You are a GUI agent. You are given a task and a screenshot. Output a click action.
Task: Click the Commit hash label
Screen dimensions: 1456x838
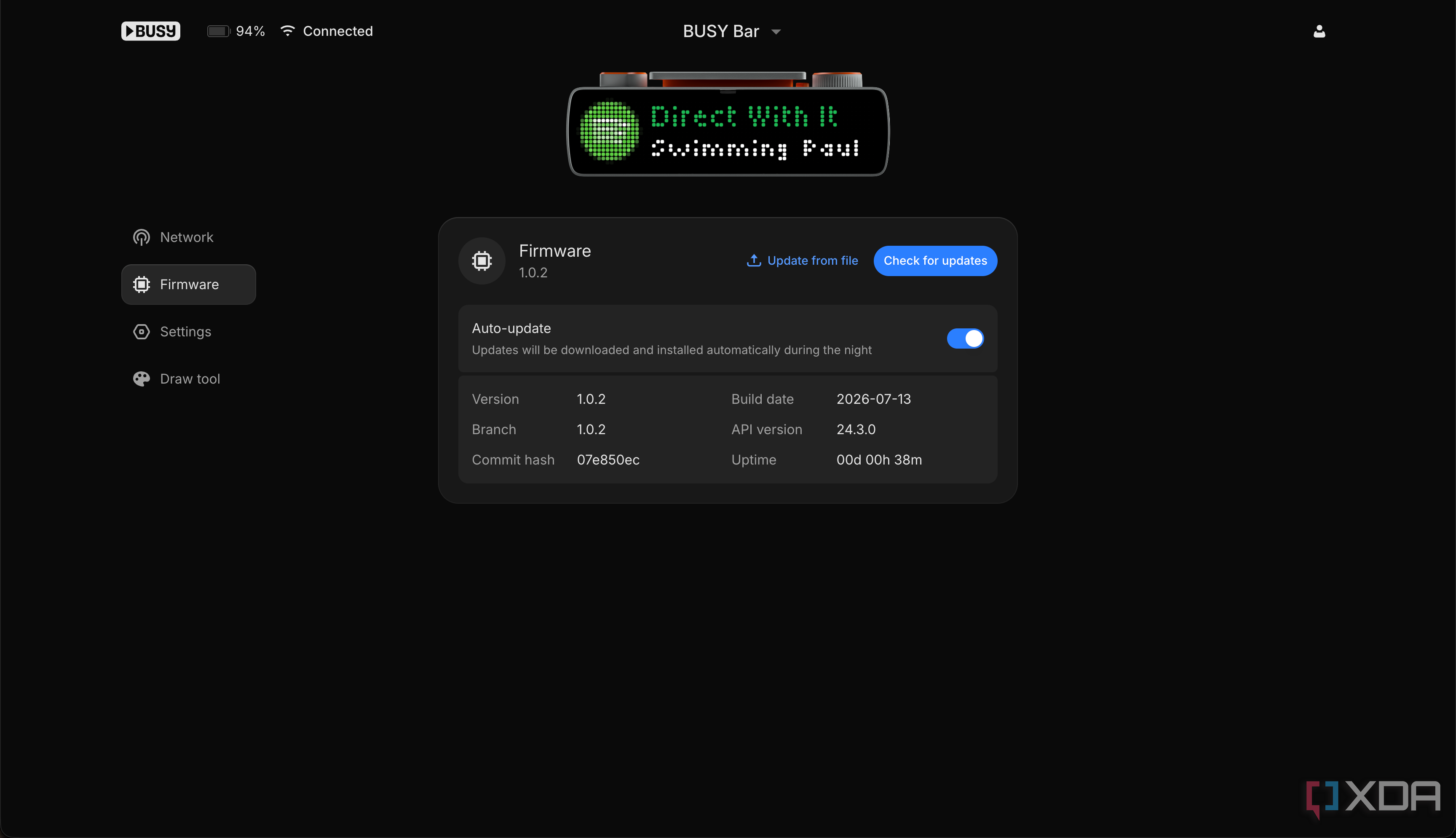[513, 460]
